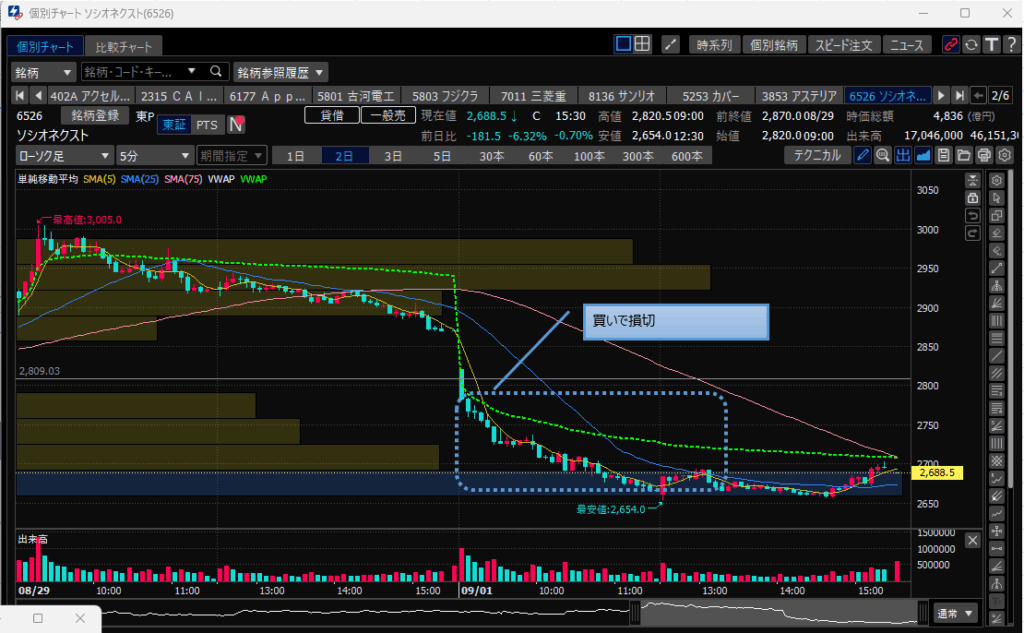Click the magnifier zoom icon beside テクニカル
Screen dimensions: 1024x633
coord(882,155)
